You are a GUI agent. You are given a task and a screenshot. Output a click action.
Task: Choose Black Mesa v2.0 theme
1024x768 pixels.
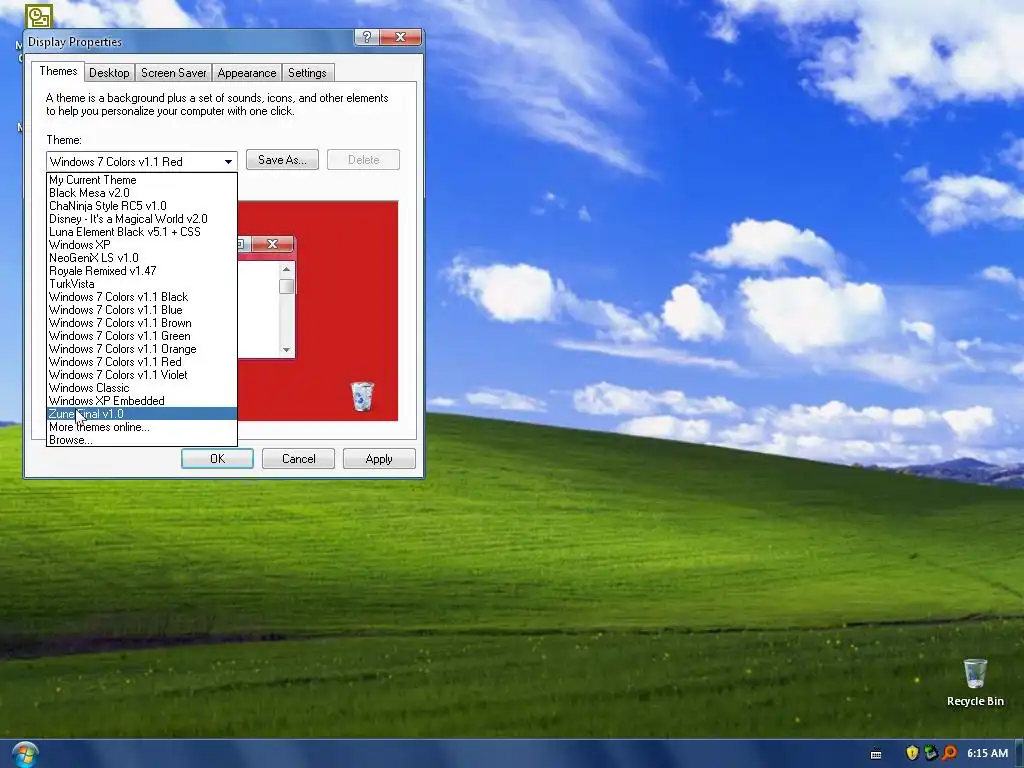[142, 193]
